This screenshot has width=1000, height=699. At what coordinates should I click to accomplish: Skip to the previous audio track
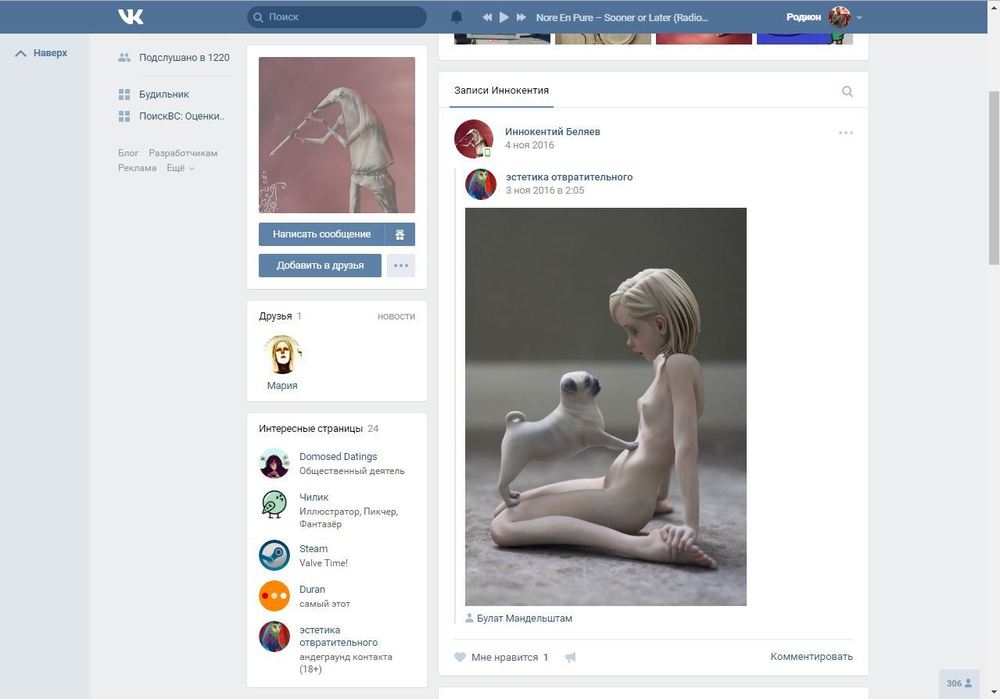click(487, 17)
